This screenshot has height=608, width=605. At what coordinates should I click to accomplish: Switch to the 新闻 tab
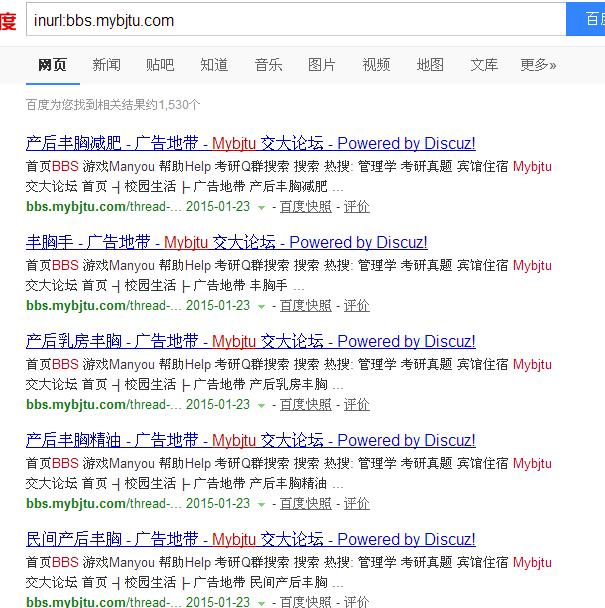pyautogui.click(x=106, y=65)
